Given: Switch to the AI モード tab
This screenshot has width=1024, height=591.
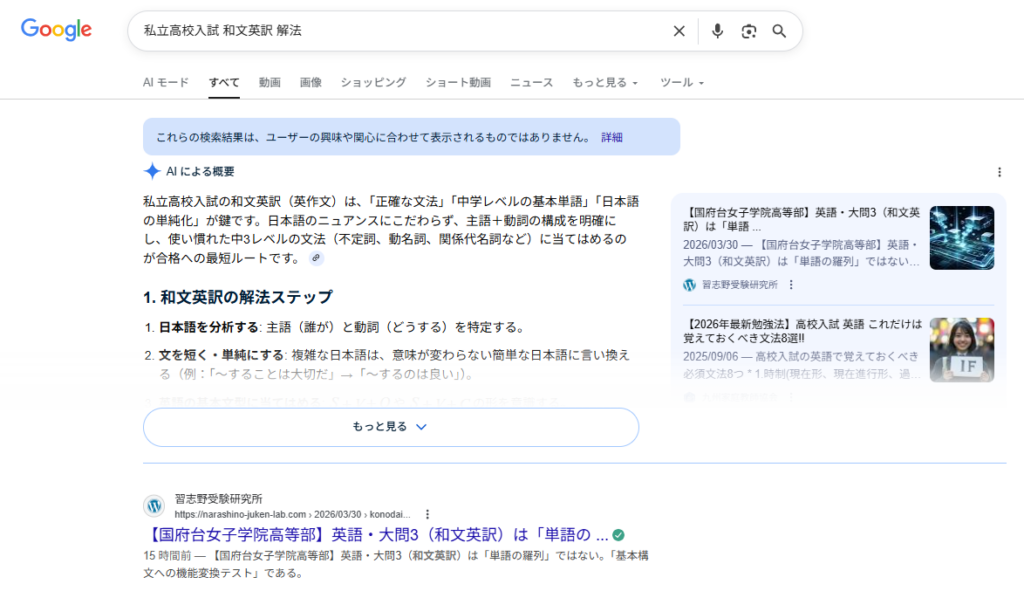Looking at the screenshot, I should 165,82.
